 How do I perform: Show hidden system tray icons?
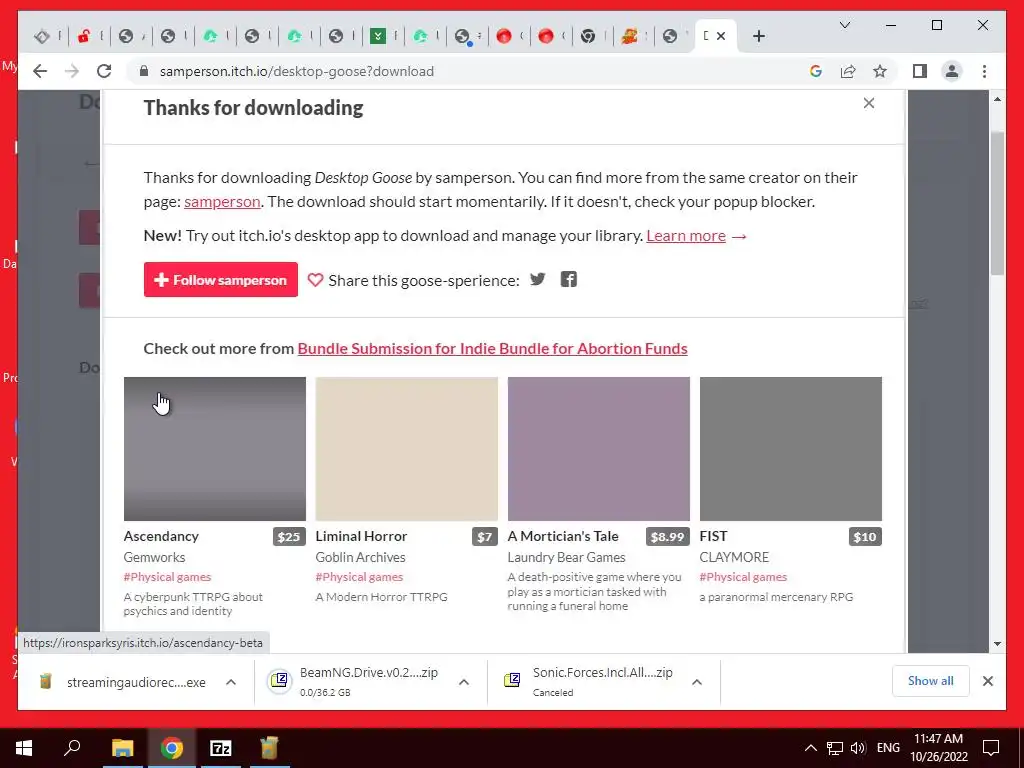[x=810, y=748]
